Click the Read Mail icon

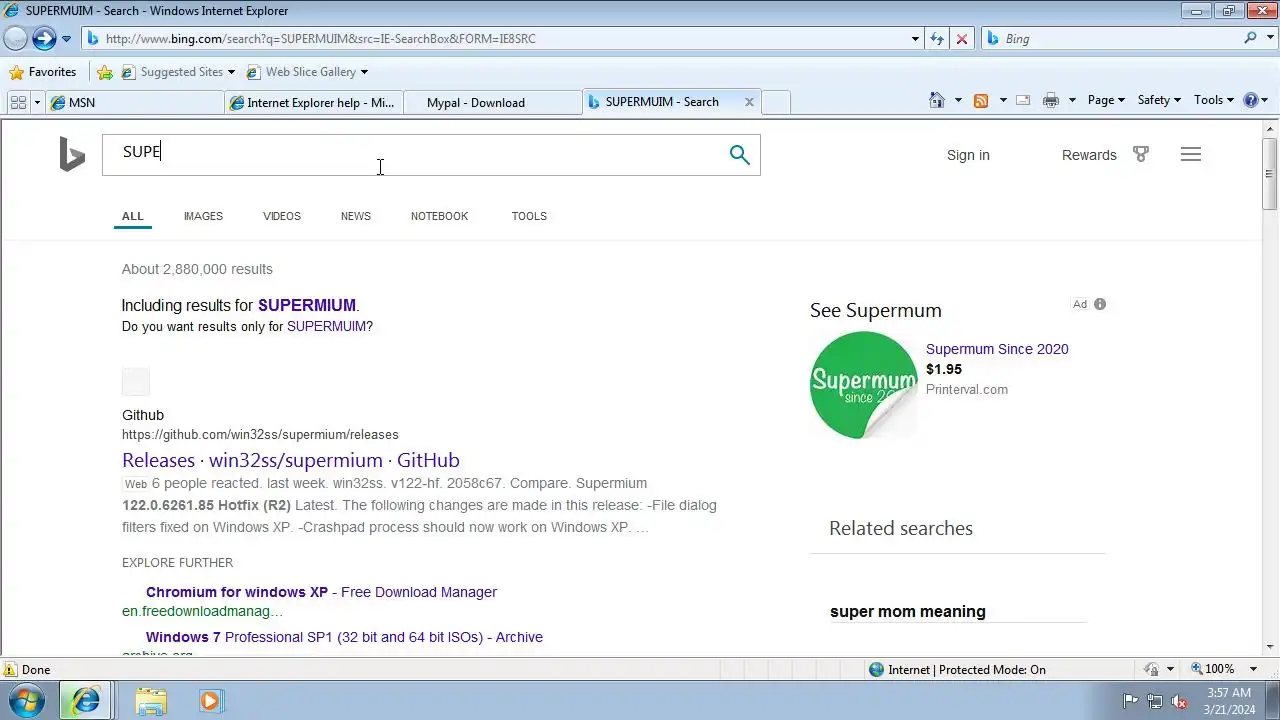point(1023,100)
